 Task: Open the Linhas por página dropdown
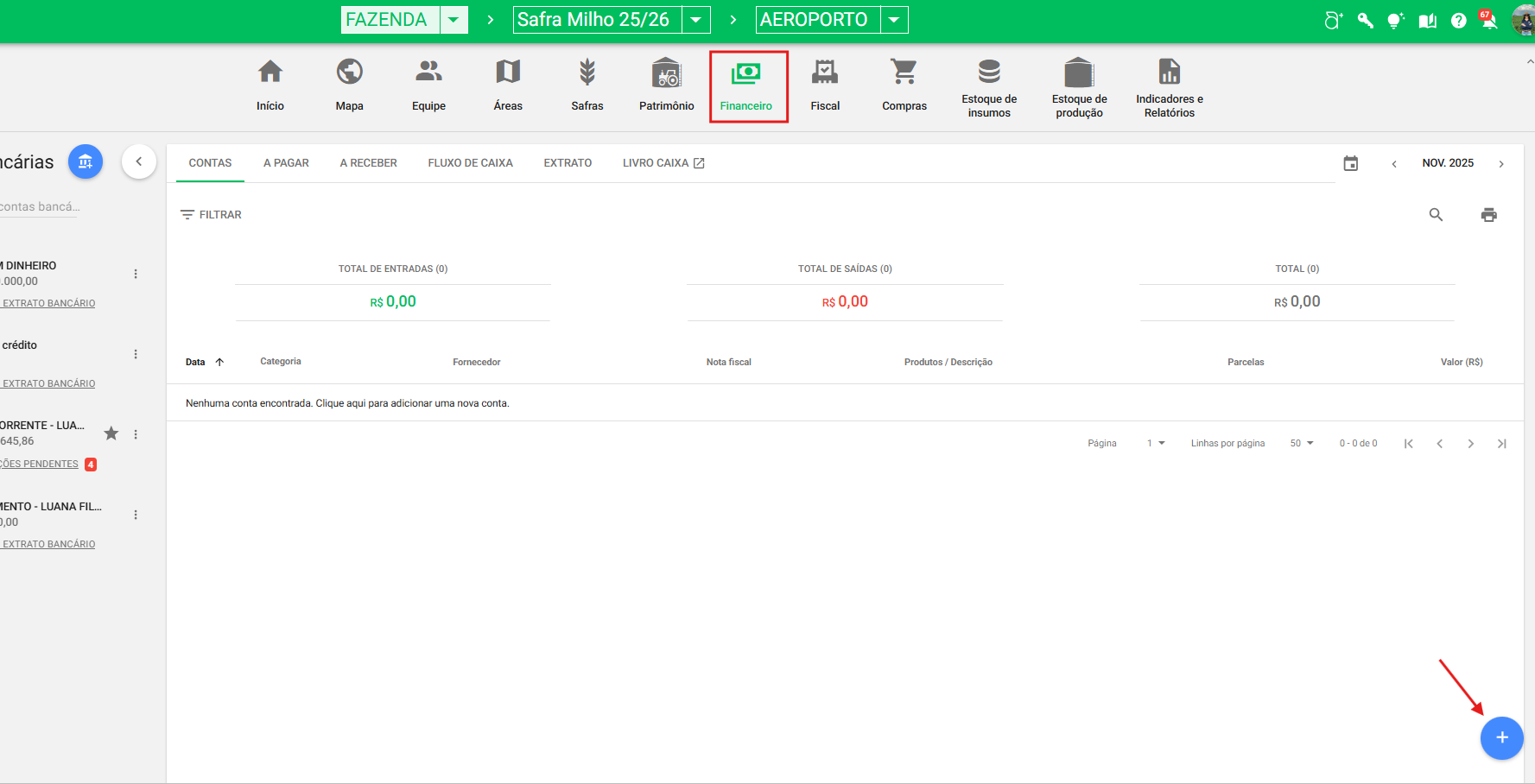click(x=1301, y=443)
